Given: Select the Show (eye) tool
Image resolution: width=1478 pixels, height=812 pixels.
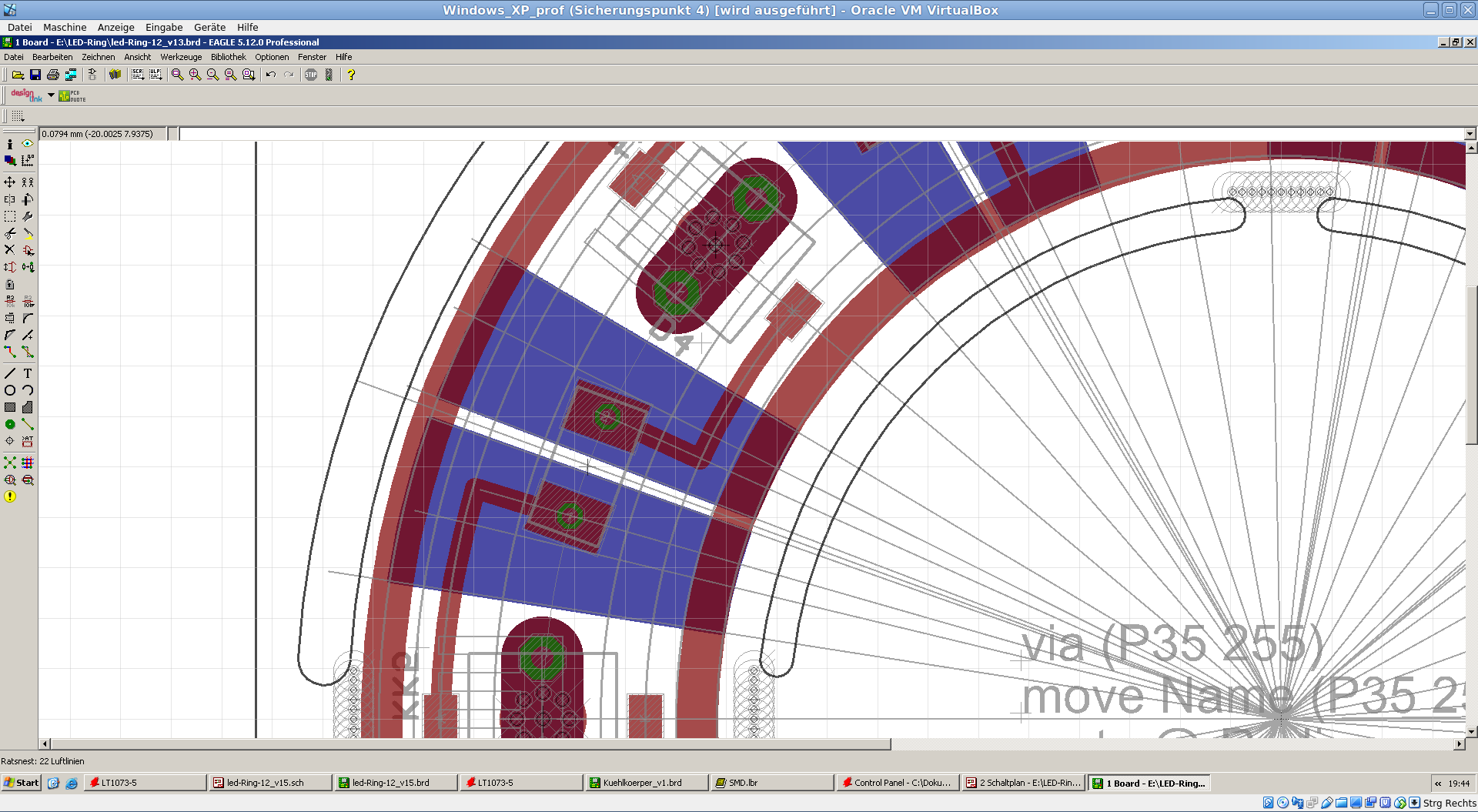Looking at the screenshot, I should [x=28, y=144].
